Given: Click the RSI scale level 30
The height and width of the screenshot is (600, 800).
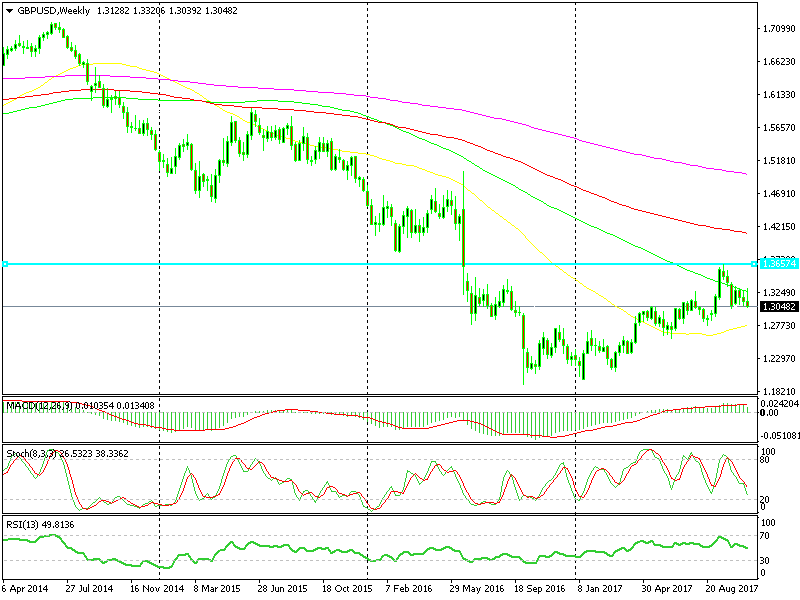Looking at the screenshot, I should tap(765, 560).
